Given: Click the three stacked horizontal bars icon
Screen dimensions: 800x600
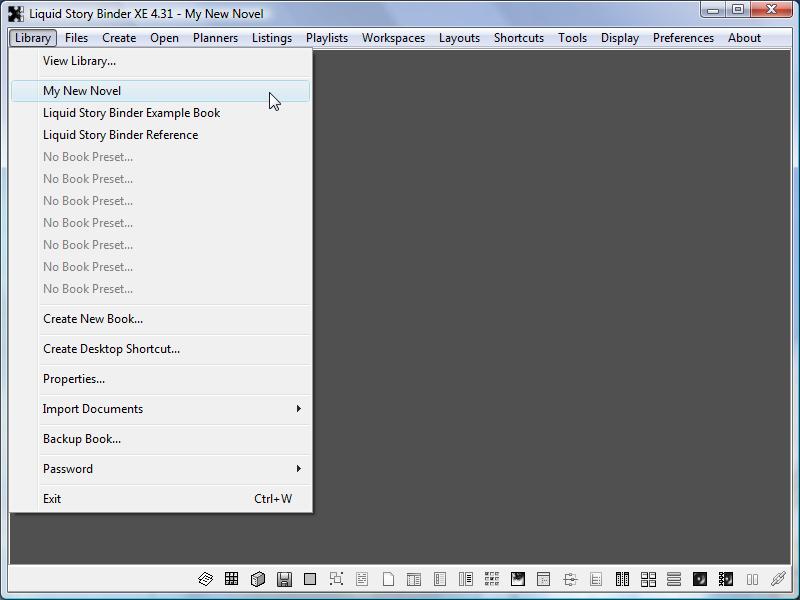Looking at the screenshot, I should point(674,579).
